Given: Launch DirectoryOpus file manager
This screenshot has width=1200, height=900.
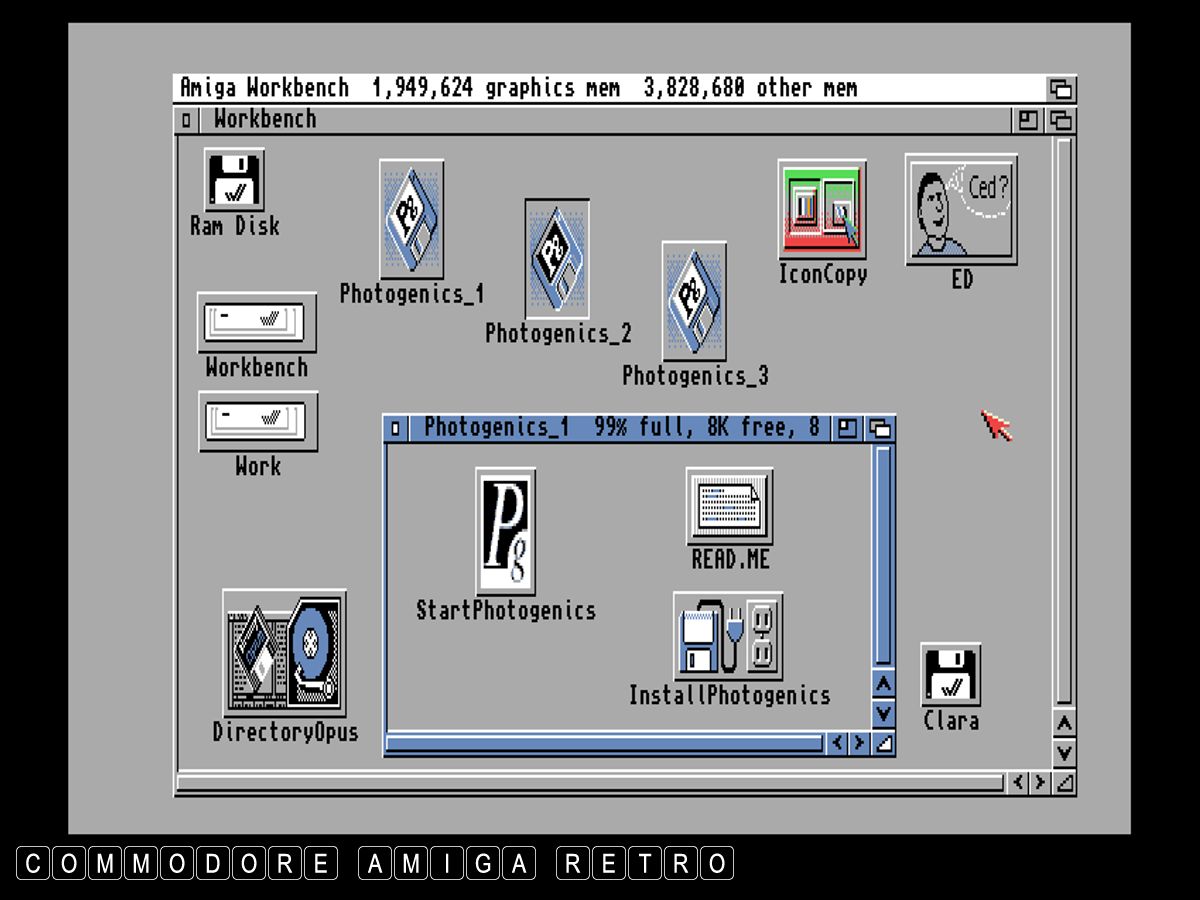Looking at the screenshot, I should (285, 653).
